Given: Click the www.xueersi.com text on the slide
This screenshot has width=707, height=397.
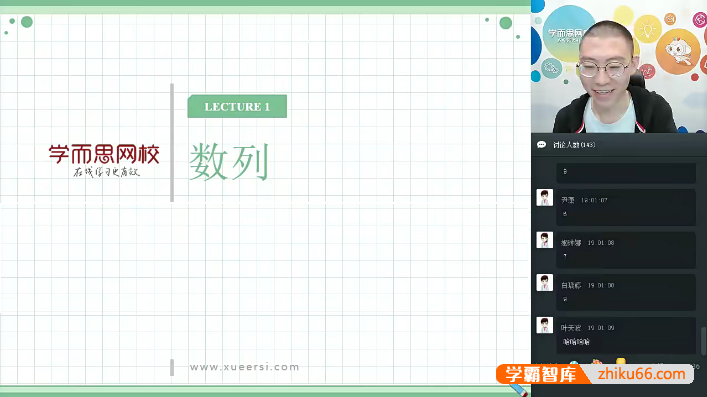Looking at the screenshot, I should point(244,367).
